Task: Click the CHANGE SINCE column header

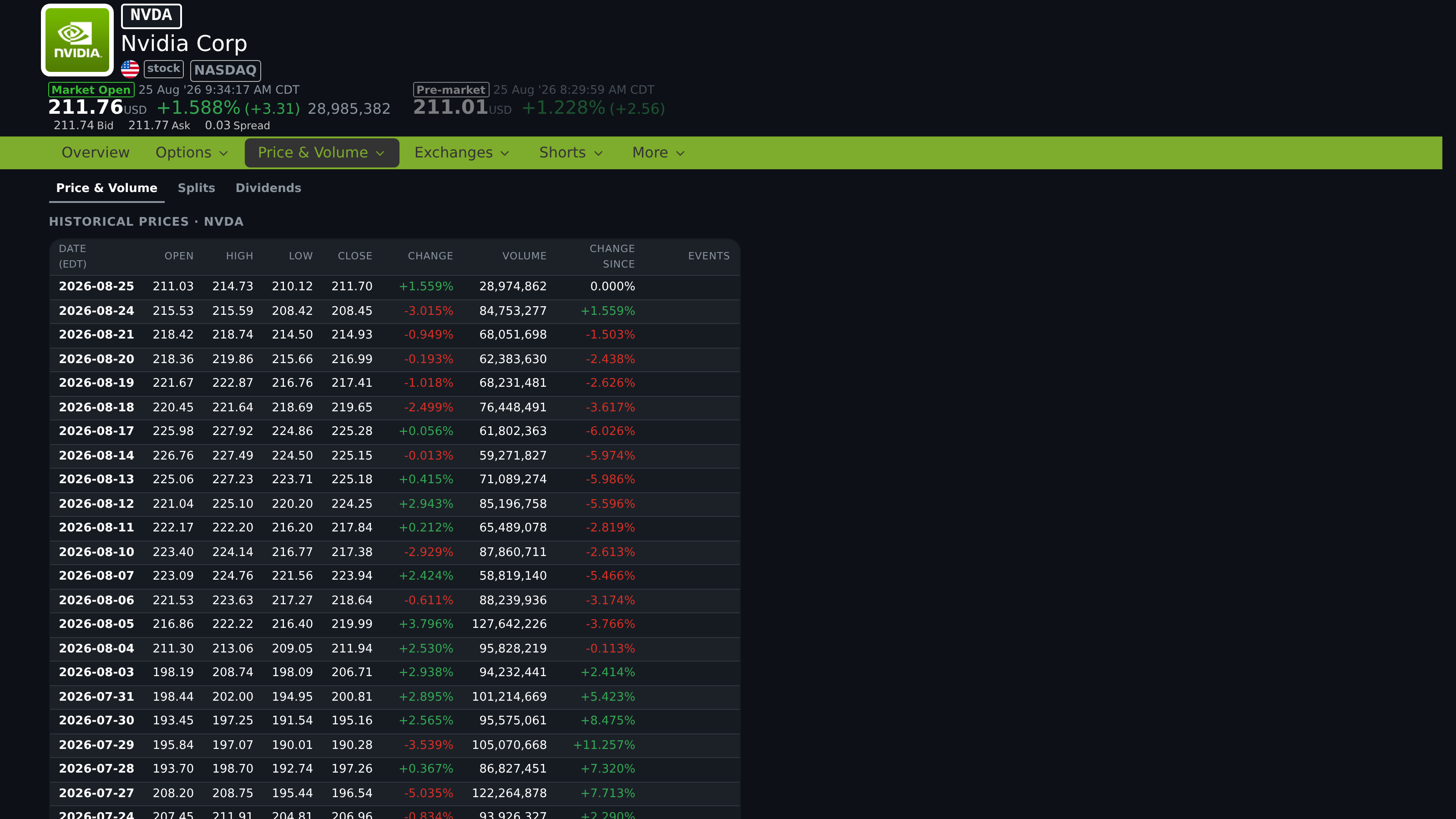Action: [612, 256]
